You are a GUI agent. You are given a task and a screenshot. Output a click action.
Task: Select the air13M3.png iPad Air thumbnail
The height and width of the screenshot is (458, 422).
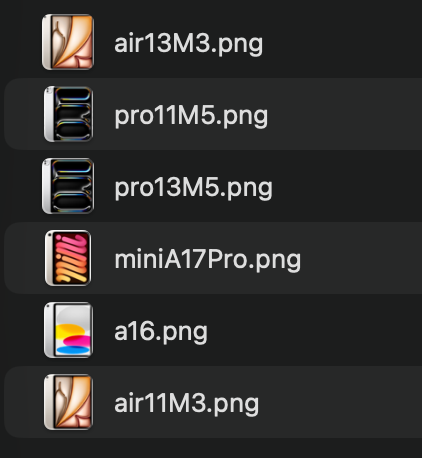68,42
